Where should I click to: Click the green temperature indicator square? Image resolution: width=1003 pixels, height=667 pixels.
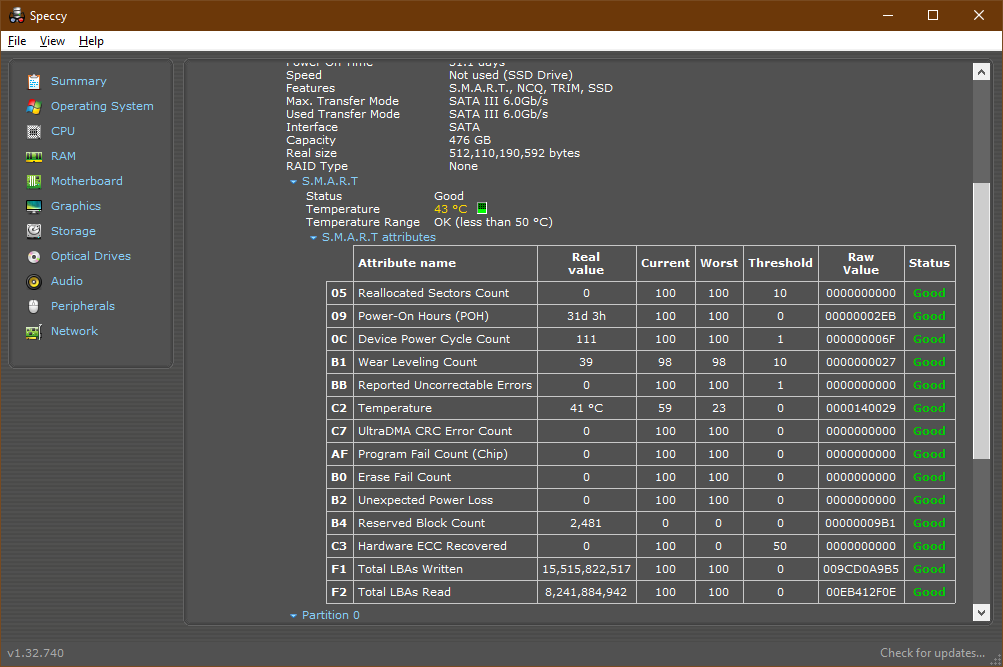click(481, 209)
